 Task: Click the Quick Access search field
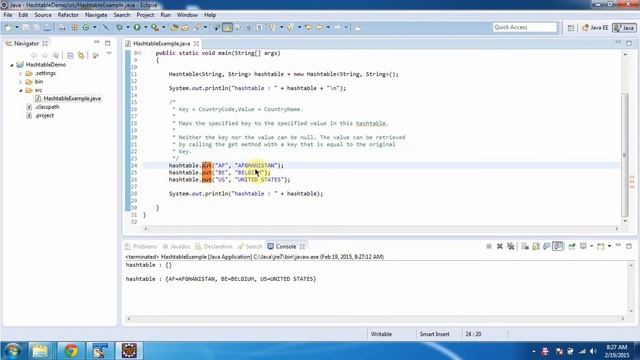tap(524, 27)
